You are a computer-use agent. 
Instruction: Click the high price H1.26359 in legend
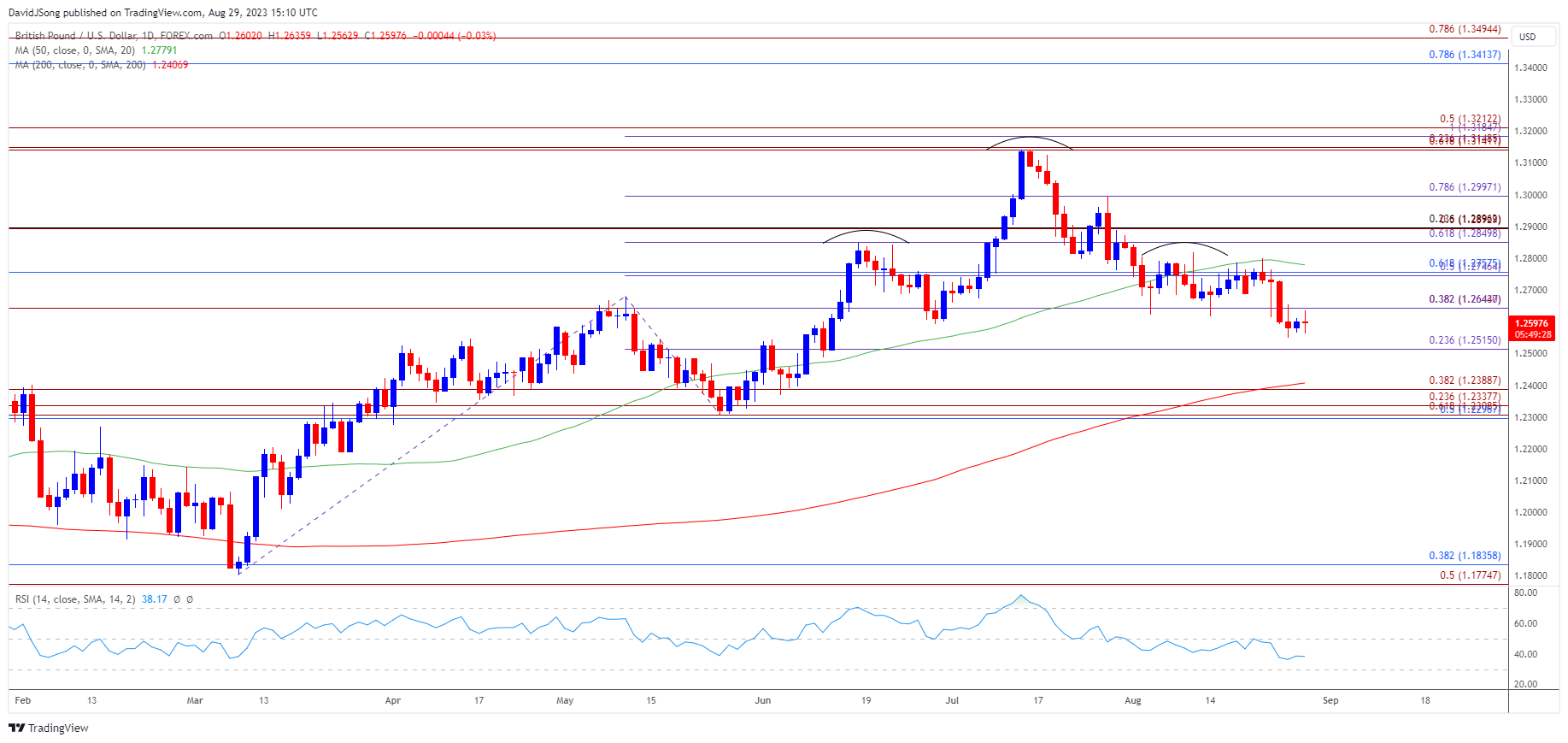[290, 36]
